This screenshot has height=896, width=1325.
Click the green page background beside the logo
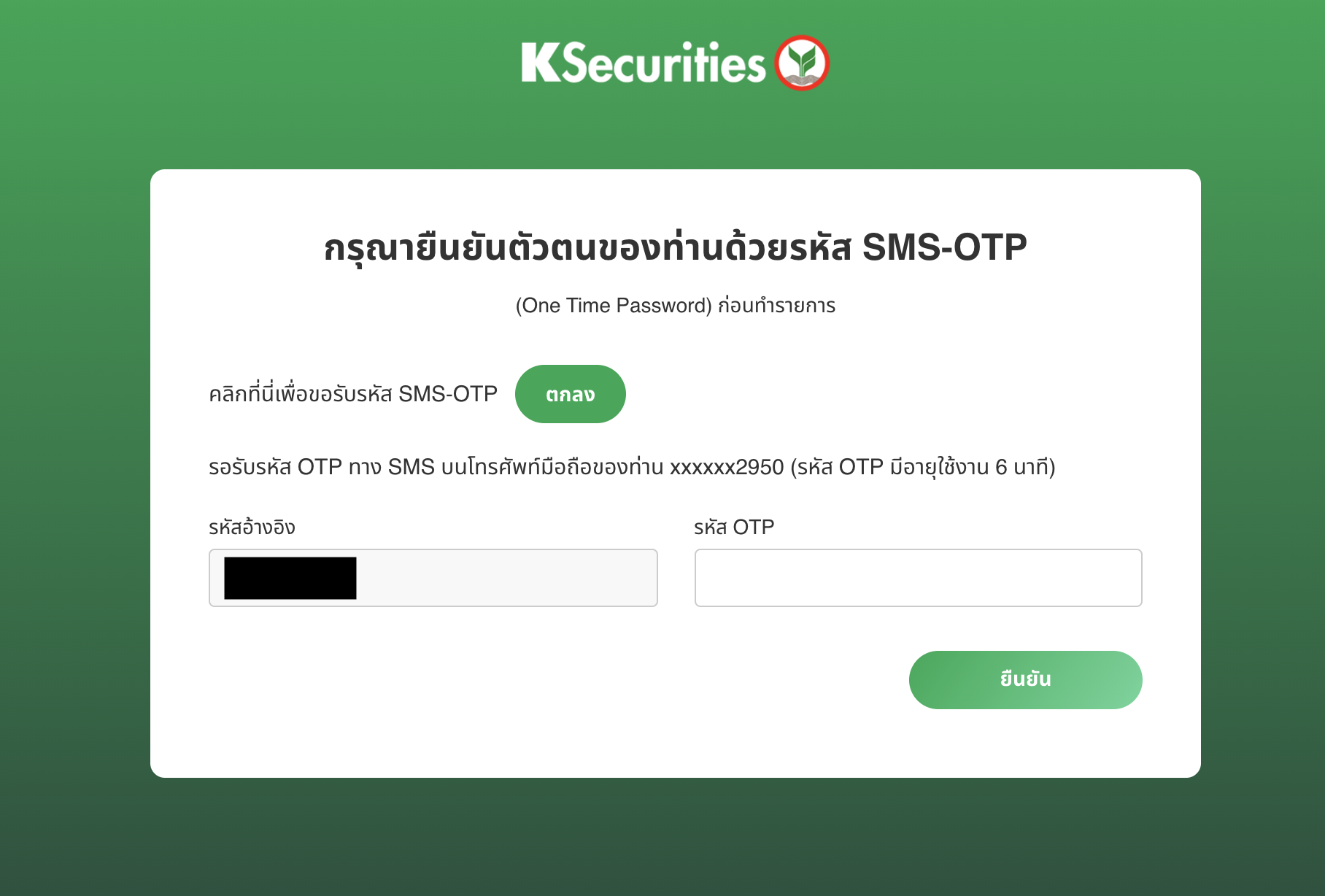tap(292, 66)
